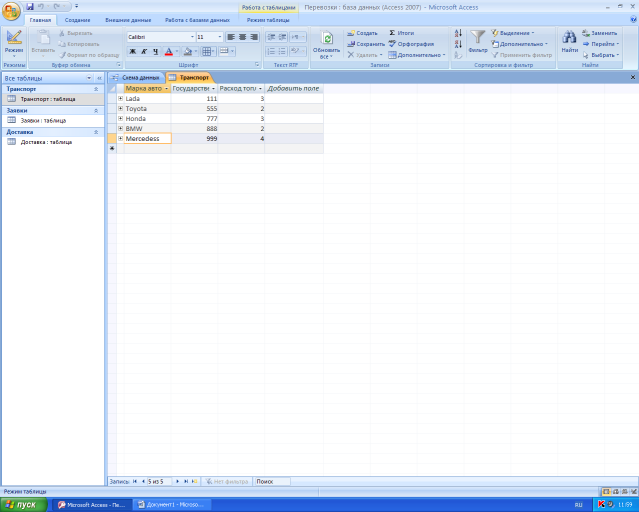This screenshot has width=639, height=512.
Task: Align text left
Action: 231,37
